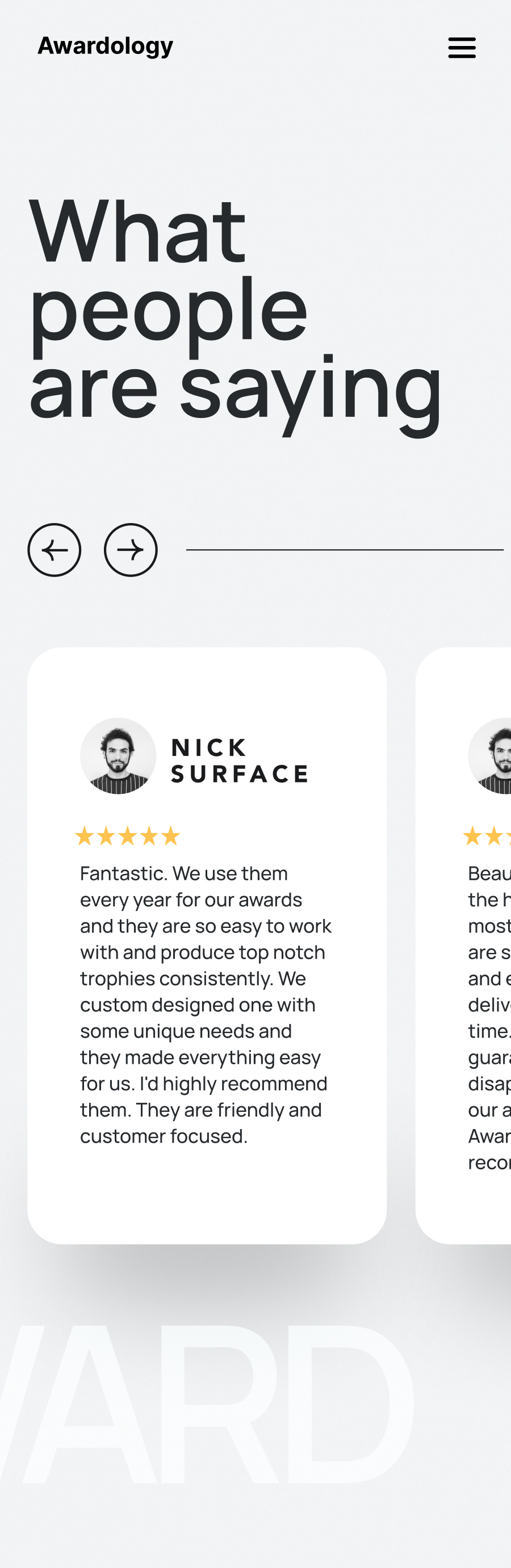
Task: Click the second star in Nick's rating
Action: pyautogui.click(x=106, y=836)
